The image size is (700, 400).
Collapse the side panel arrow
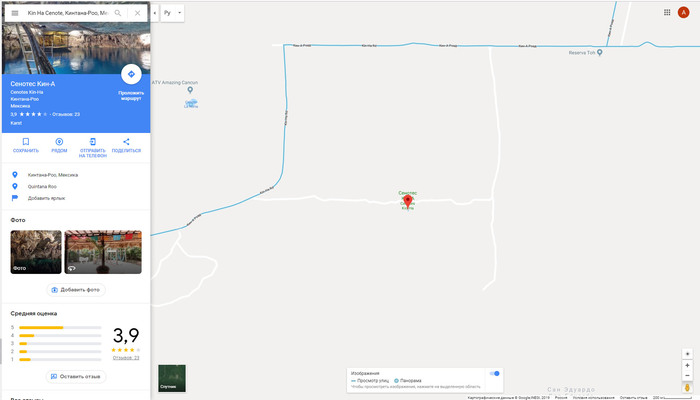pyautogui.click(x=154, y=13)
